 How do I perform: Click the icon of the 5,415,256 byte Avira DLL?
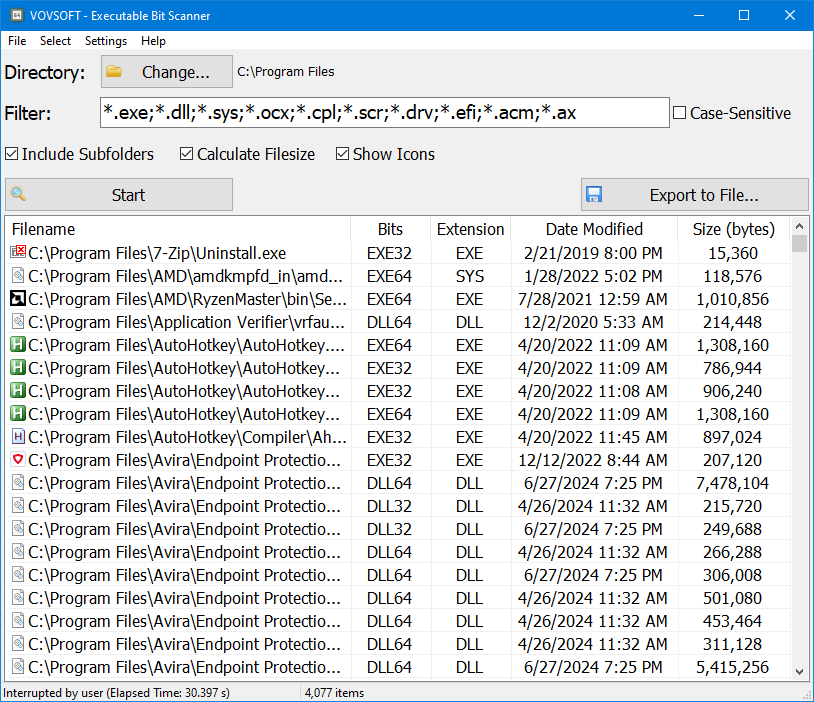click(x=18, y=666)
